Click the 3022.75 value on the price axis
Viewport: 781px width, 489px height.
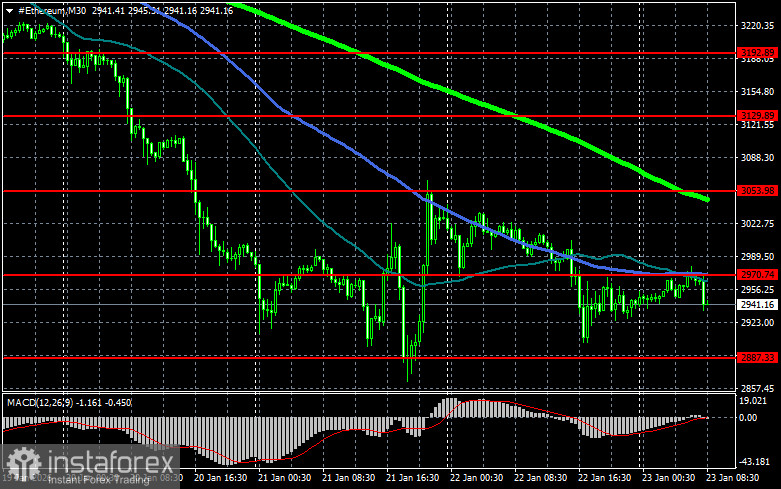coord(758,224)
